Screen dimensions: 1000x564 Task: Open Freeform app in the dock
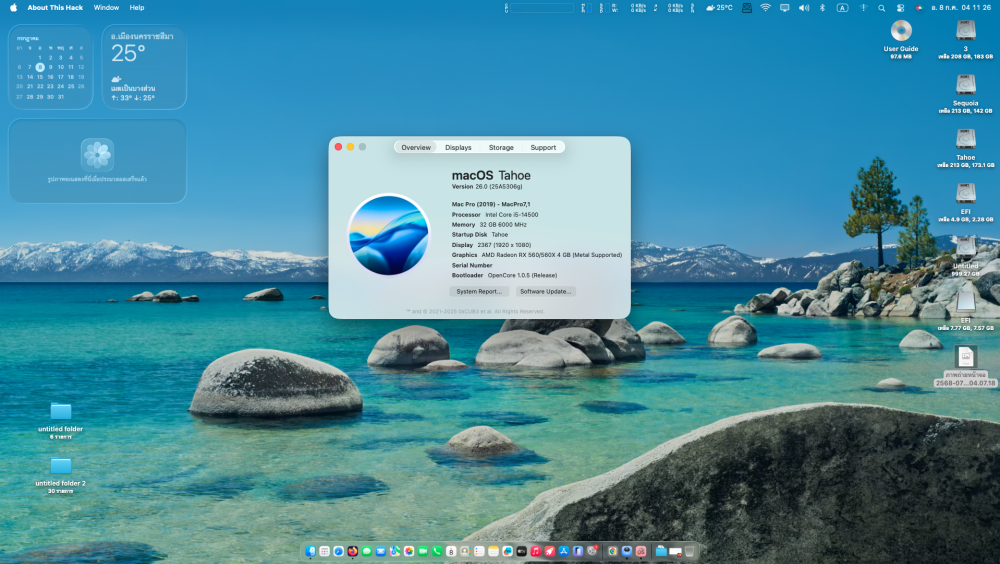[x=508, y=551]
